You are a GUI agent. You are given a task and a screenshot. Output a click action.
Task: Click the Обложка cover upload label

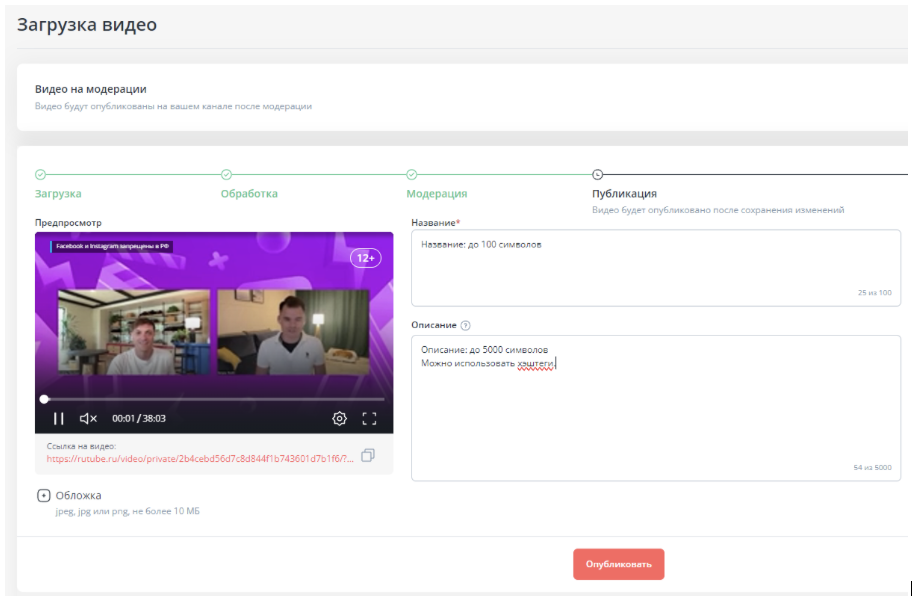click(x=79, y=495)
